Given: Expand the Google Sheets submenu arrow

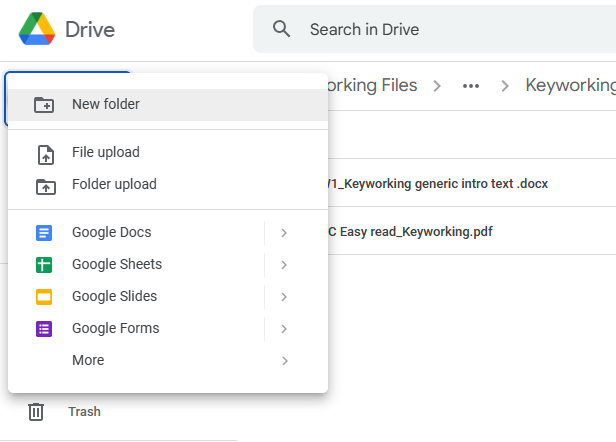Looking at the screenshot, I should [284, 265].
